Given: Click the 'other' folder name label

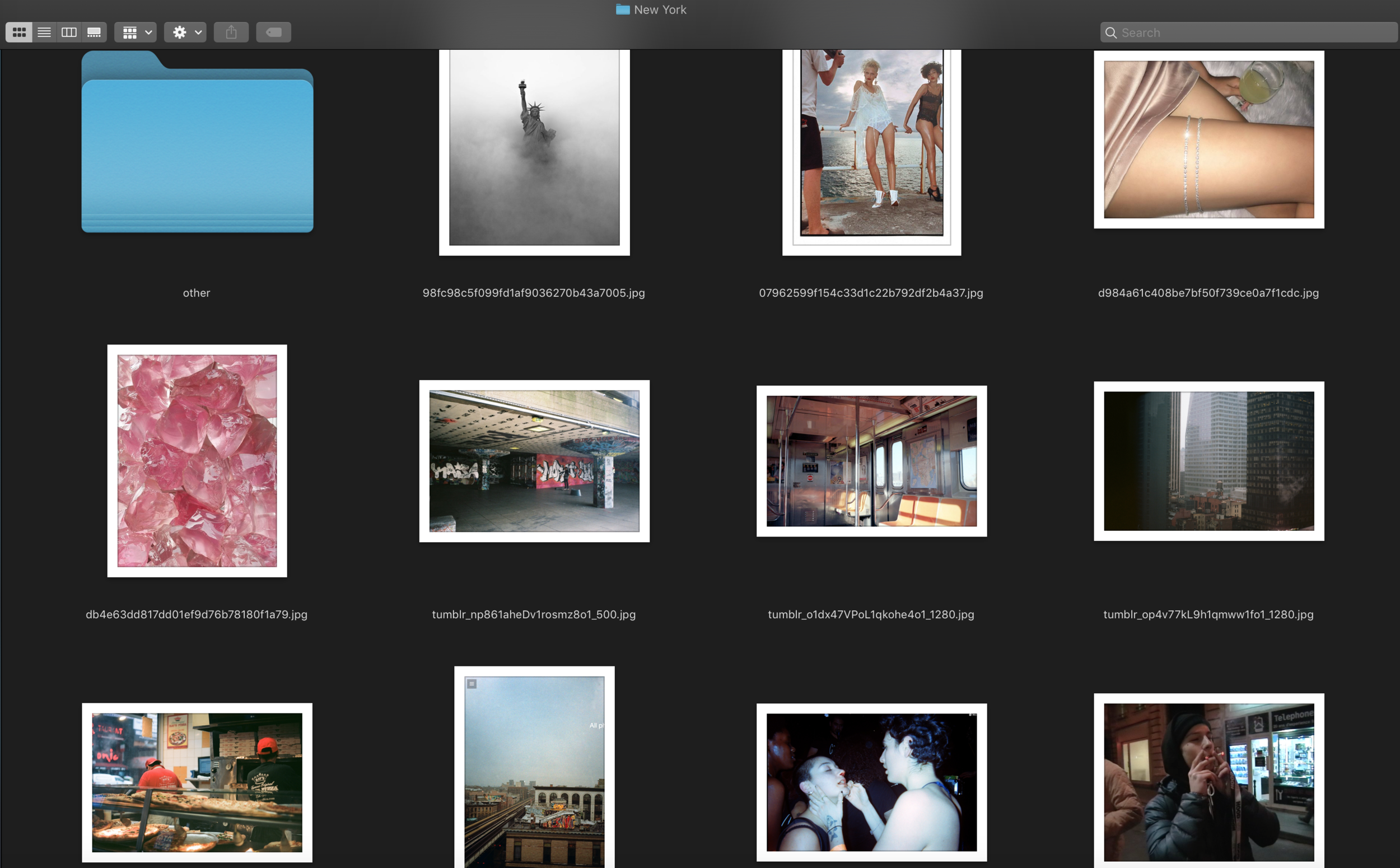Looking at the screenshot, I should (x=197, y=293).
